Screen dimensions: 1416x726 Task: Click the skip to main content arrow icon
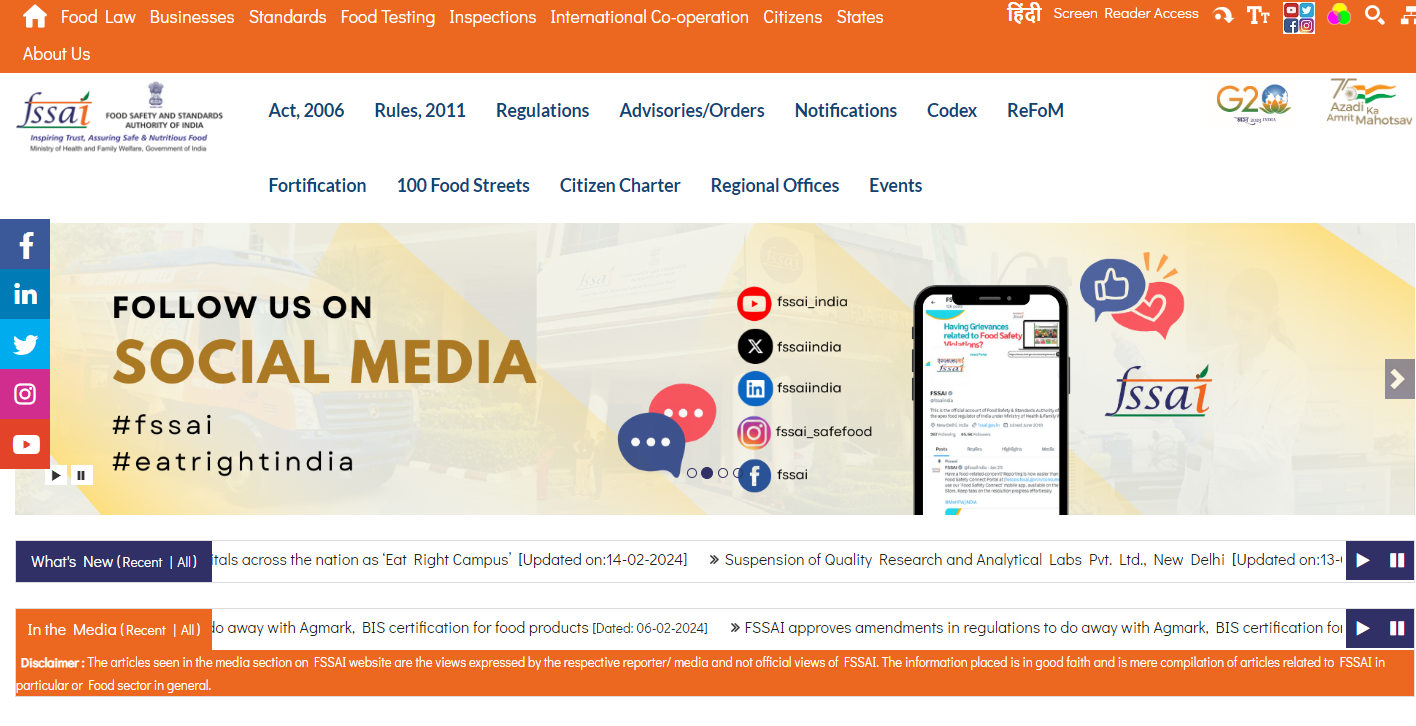(x=1223, y=15)
